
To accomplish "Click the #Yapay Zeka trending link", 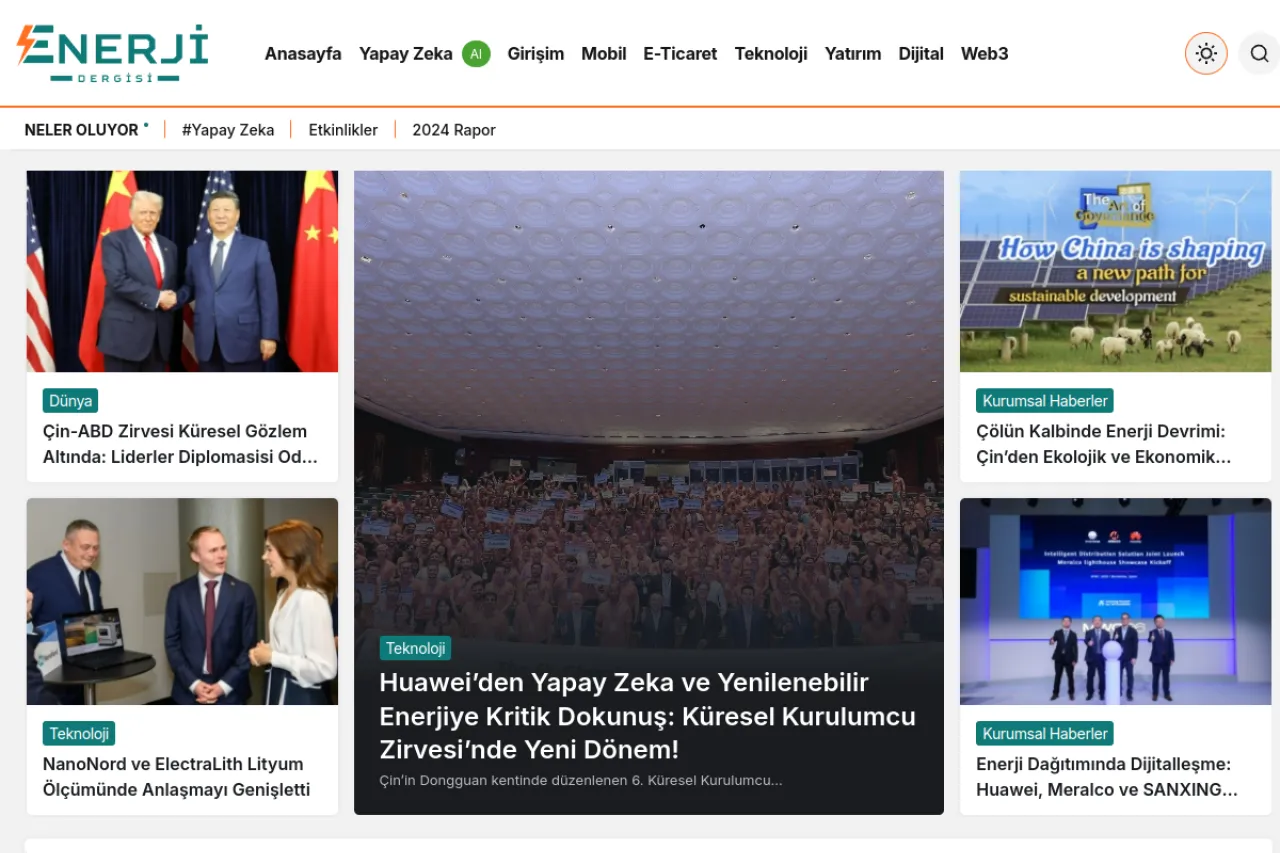I will [228, 130].
